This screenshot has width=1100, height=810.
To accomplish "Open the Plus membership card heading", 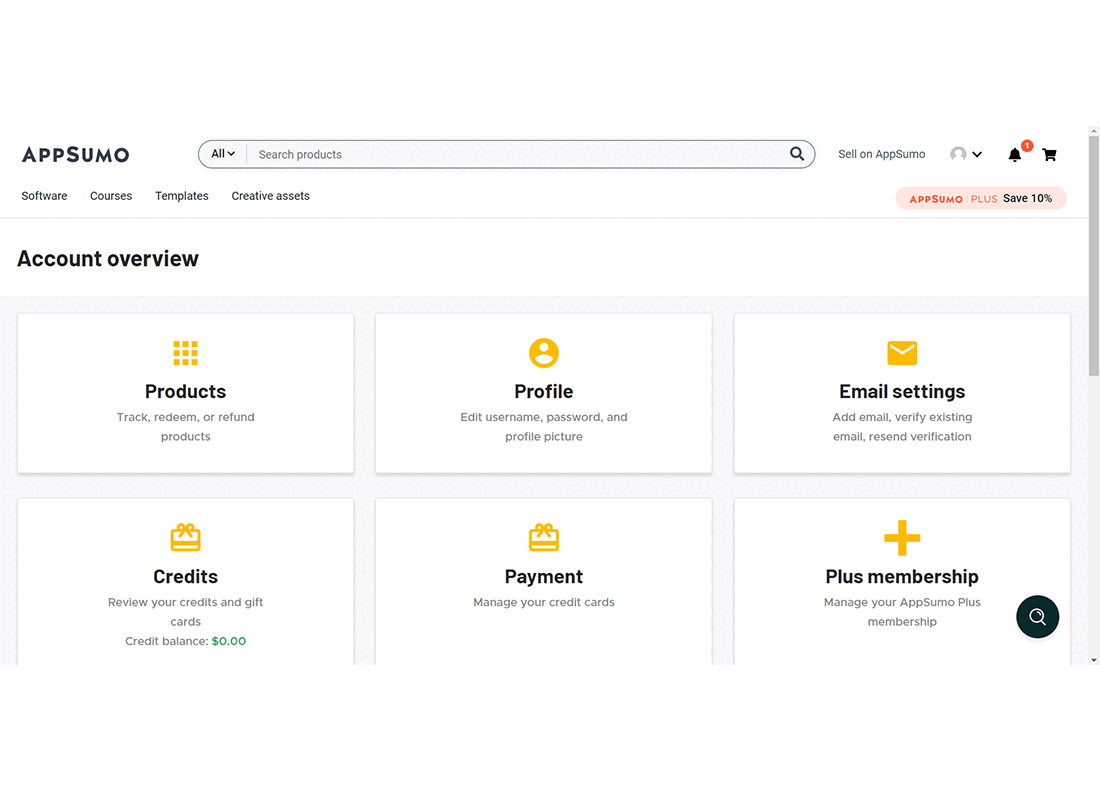I will pyautogui.click(x=902, y=576).
